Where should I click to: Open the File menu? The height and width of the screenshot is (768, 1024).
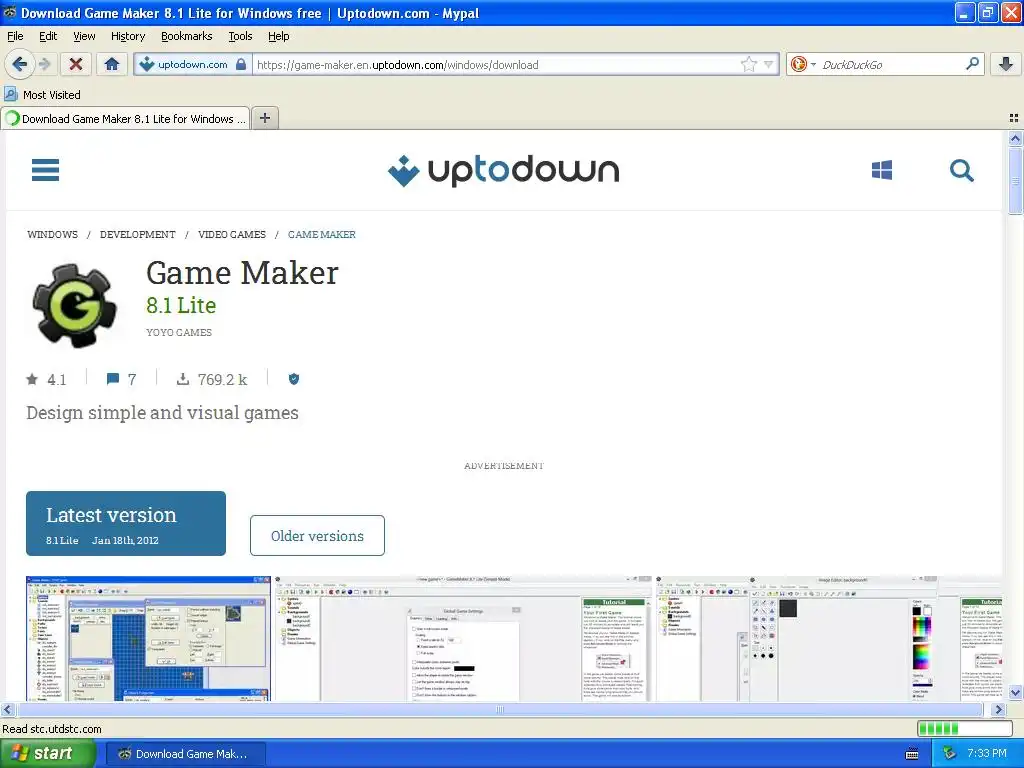(x=15, y=36)
